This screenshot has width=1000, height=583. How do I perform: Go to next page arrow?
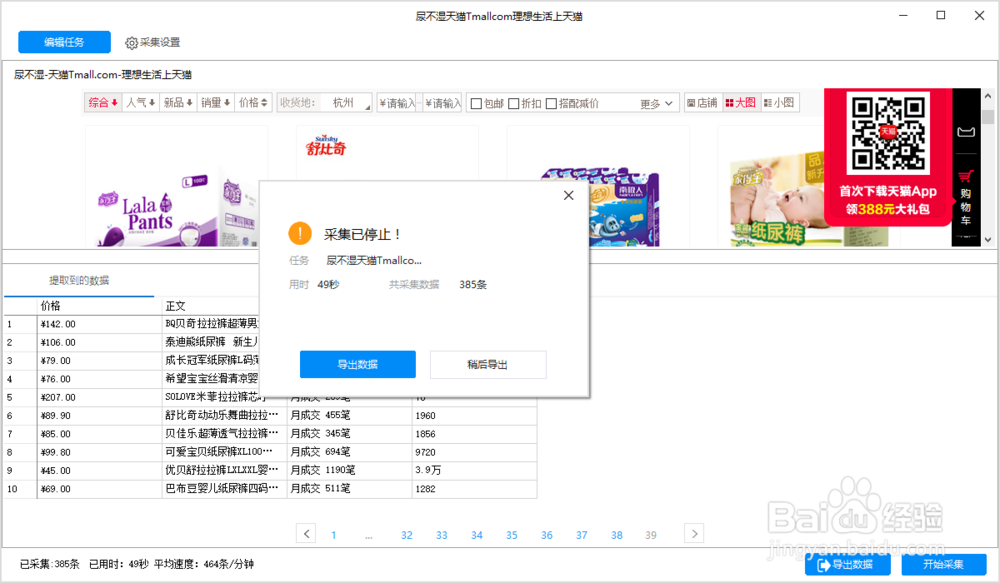(694, 533)
